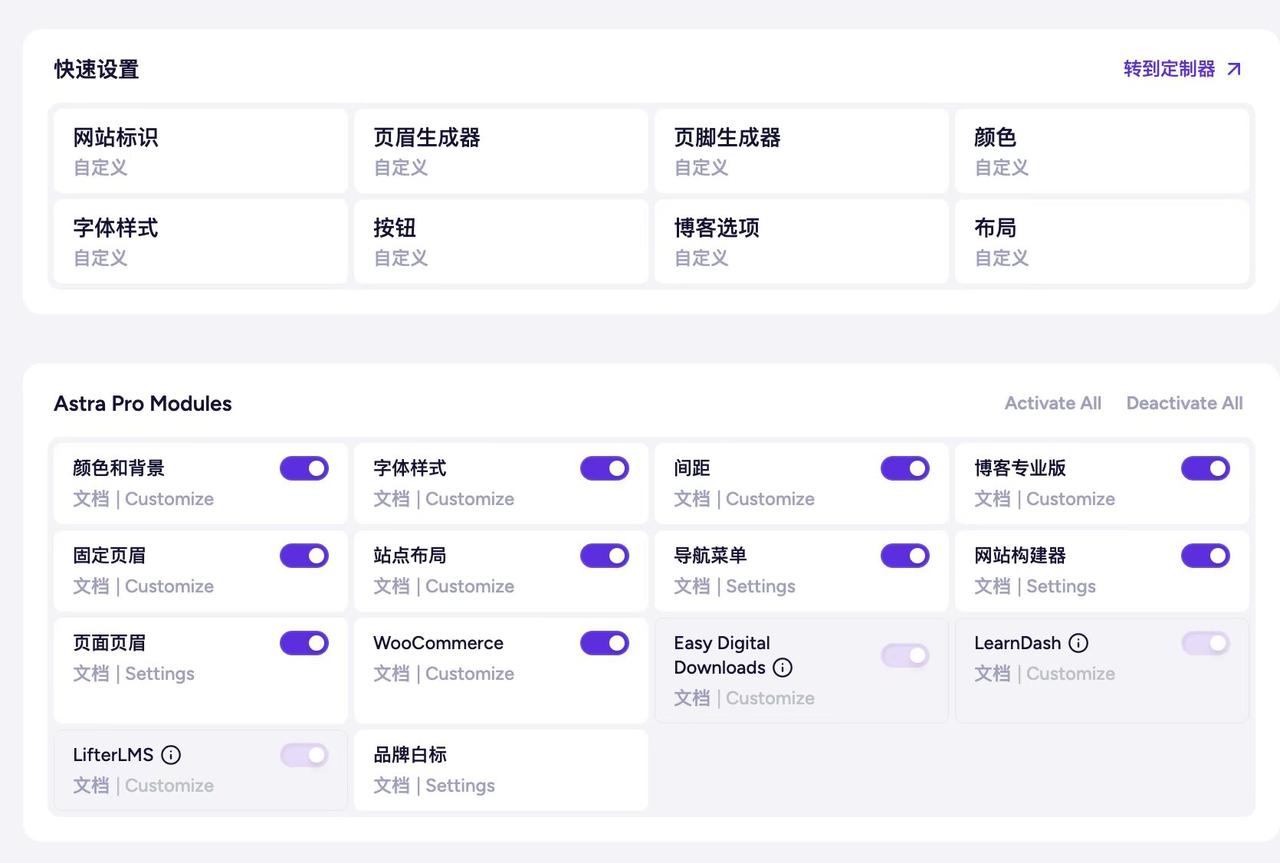Disable the 间距 module switch
1280x863 pixels.
click(x=905, y=468)
